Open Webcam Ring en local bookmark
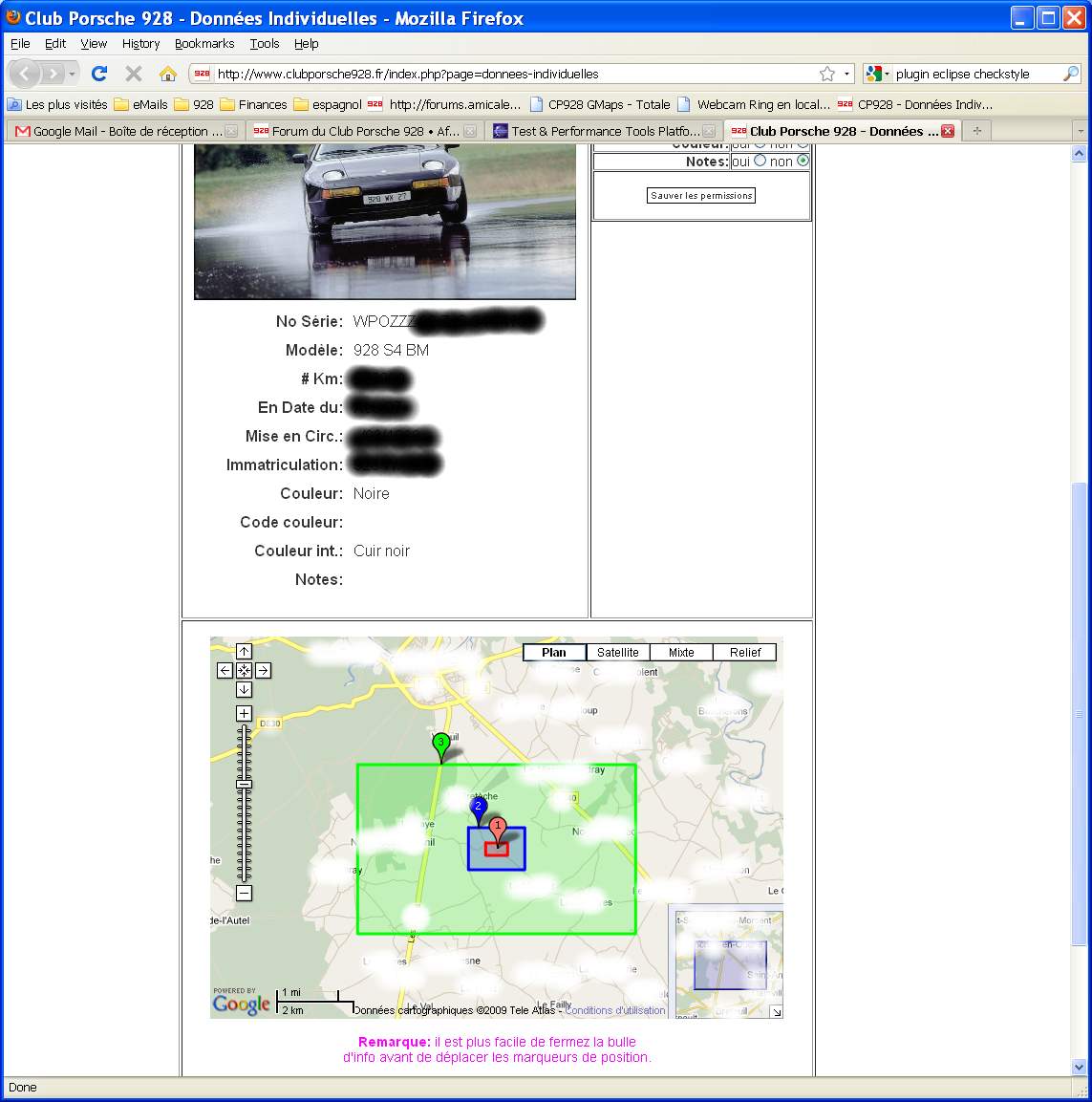1092x1102 pixels. (x=754, y=105)
